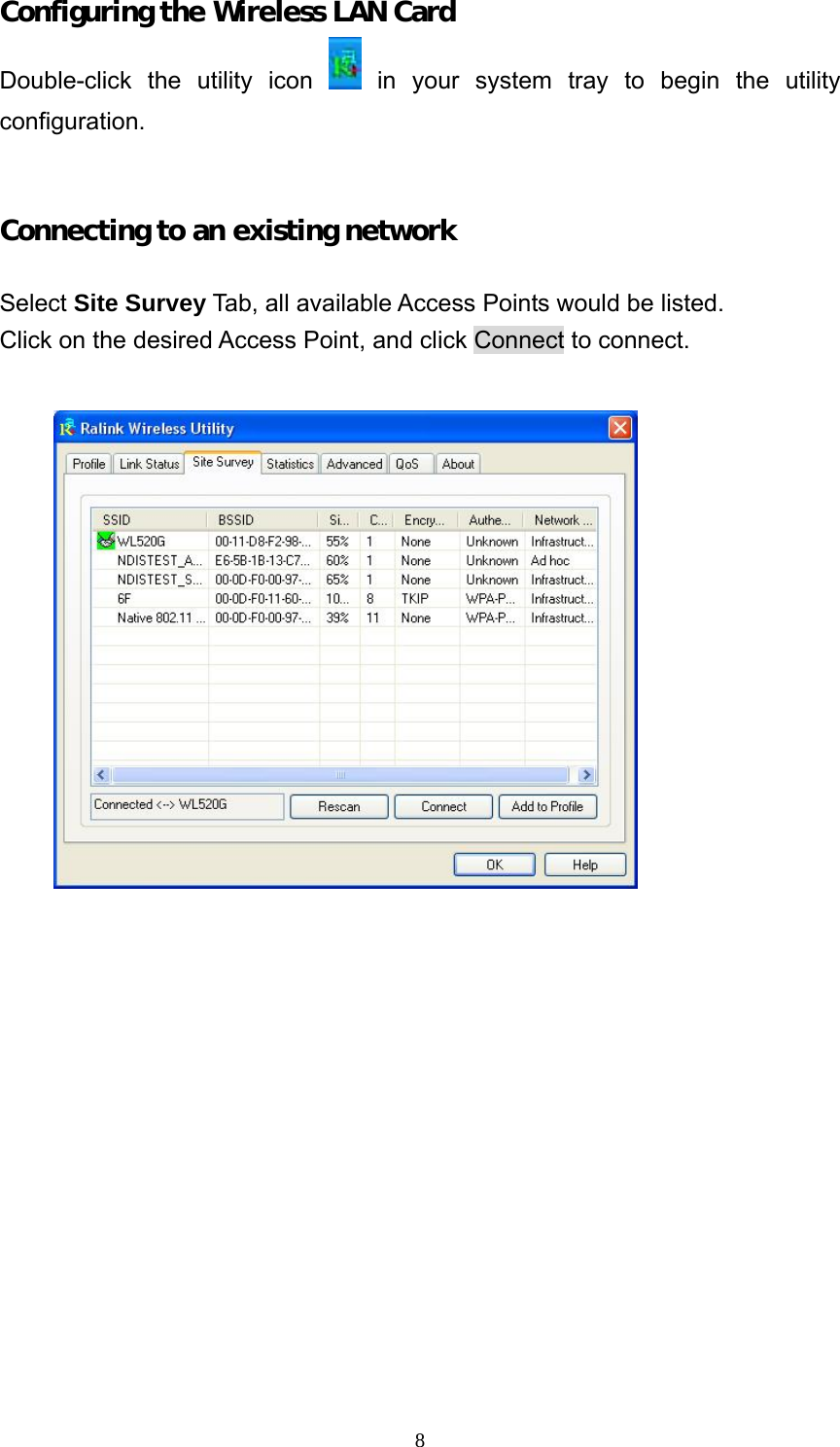The height and width of the screenshot is (1447, 840).
Task: Open the Link Status tab
Action: click(x=149, y=464)
